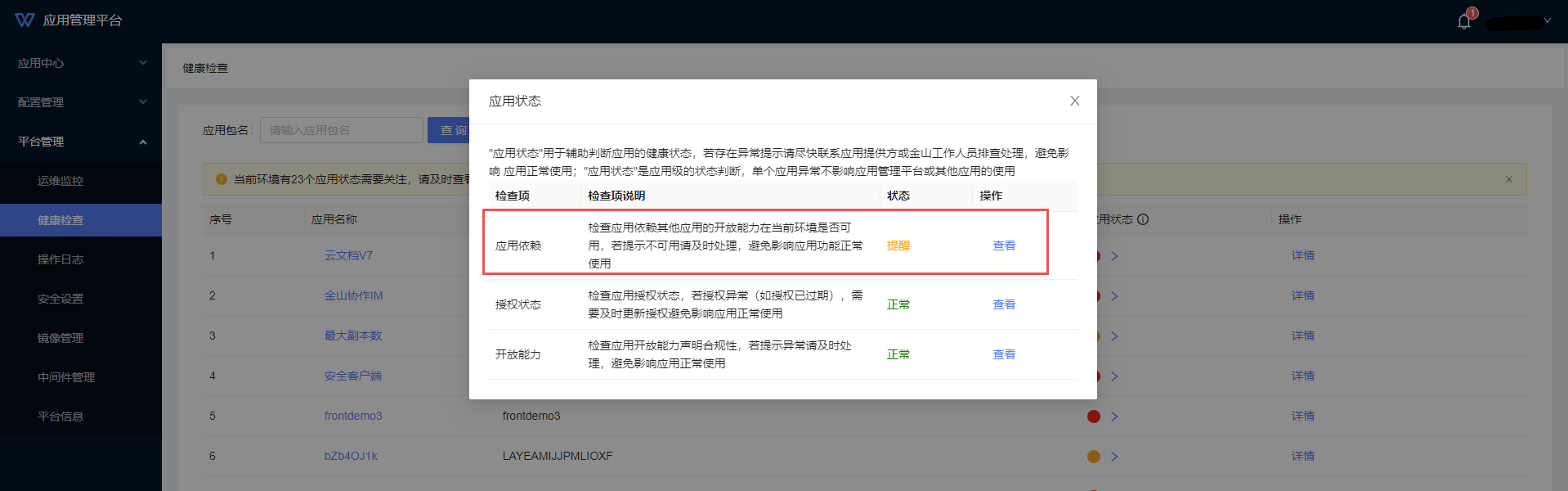Click the application platform logo icon
This screenshot has width=1568, height=491.
click(x=25, y=20)
